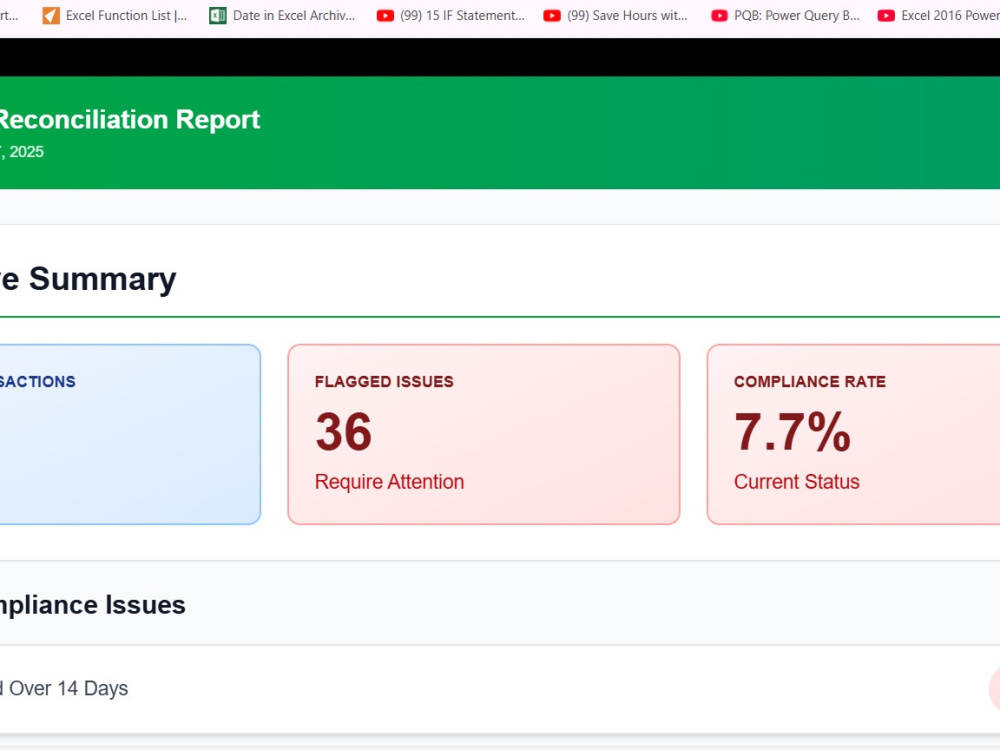The width and height of the screenshot is (1000, 750).
Task: Open the PQB: Power Query B bookmark
Action: click(x=785, y=15)
